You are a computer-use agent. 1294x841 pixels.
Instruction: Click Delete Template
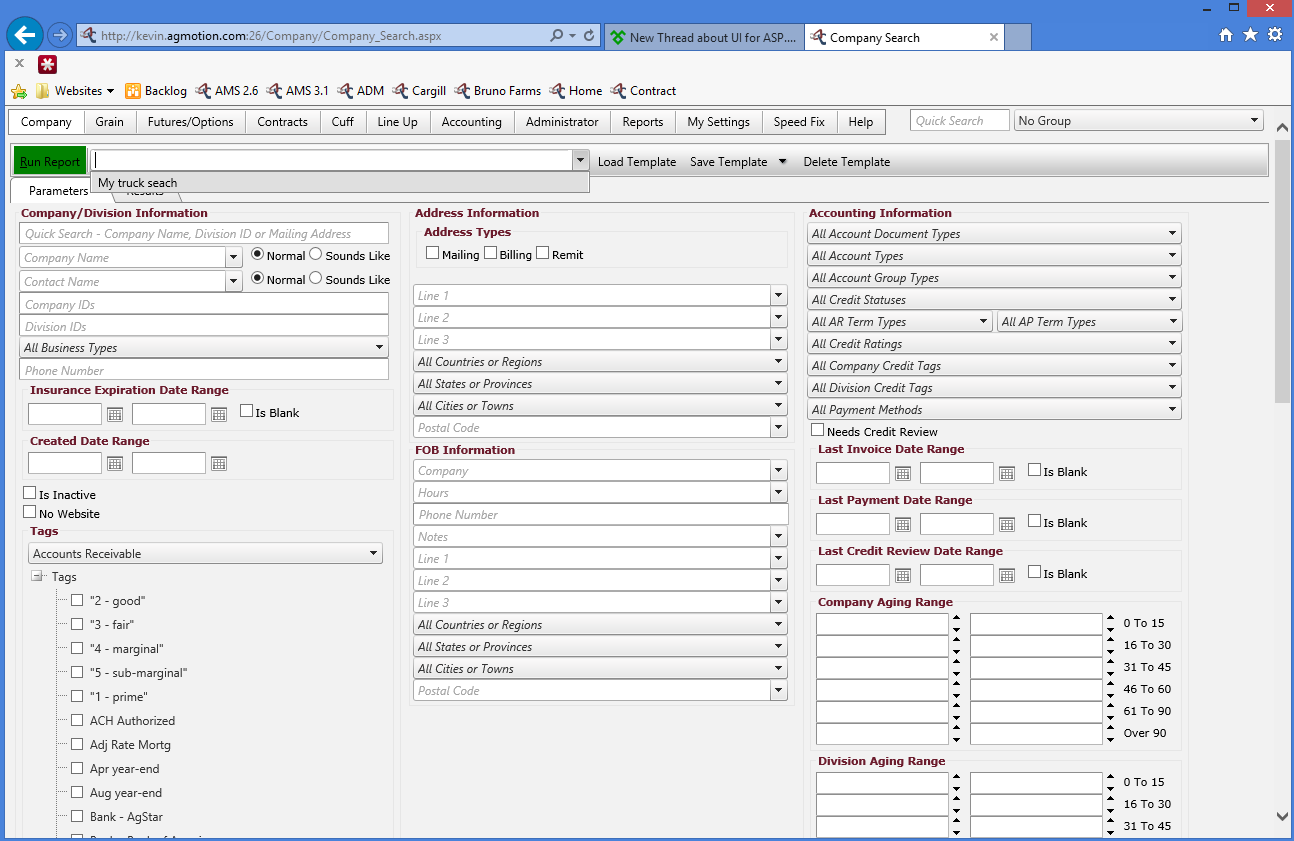[x=847, y=162]
